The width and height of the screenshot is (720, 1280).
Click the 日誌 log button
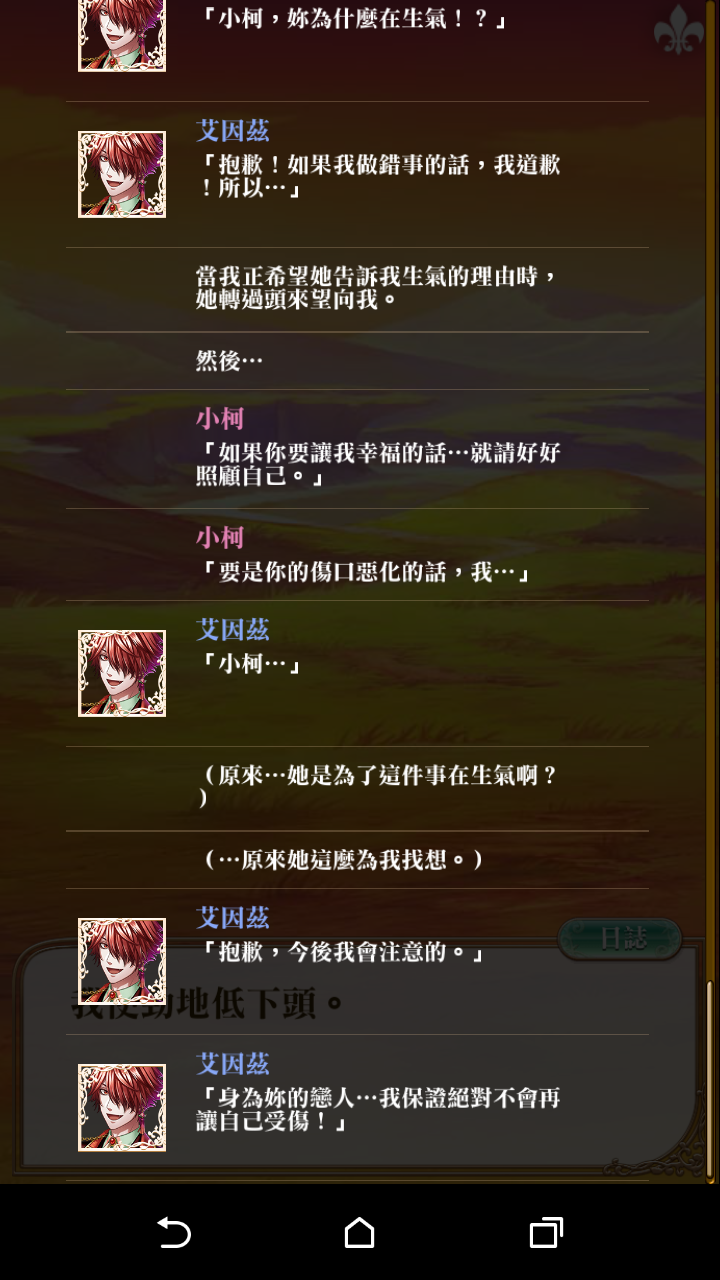click(x=620, y=939)
